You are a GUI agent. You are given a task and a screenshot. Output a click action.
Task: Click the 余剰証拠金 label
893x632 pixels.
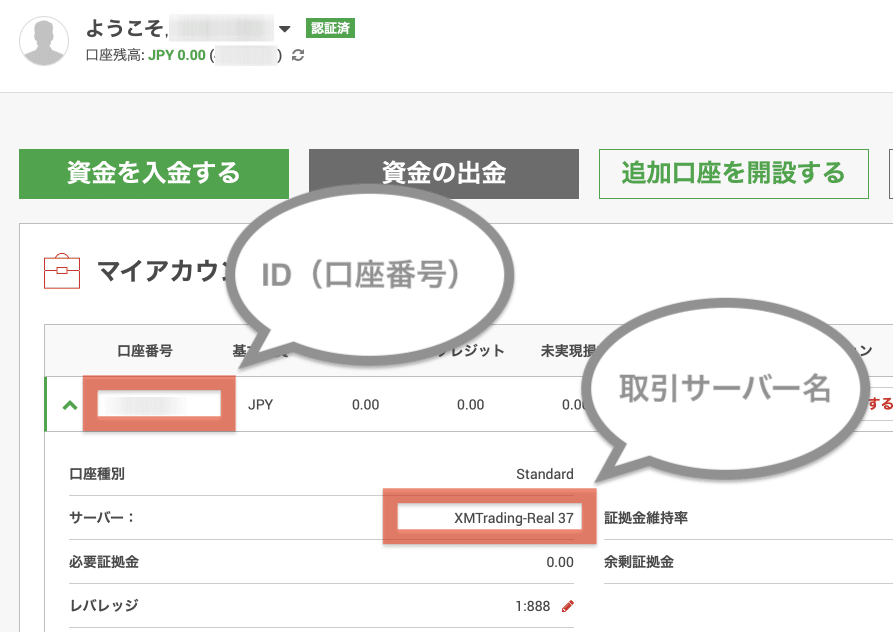pos(638,562)
